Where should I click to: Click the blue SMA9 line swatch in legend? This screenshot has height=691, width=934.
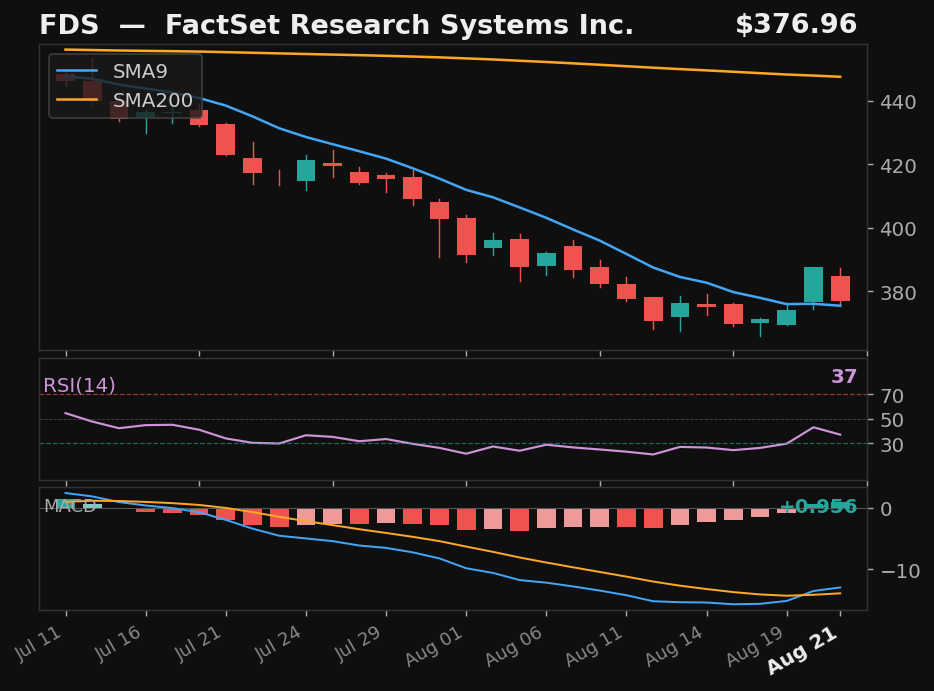click(77, 71)
